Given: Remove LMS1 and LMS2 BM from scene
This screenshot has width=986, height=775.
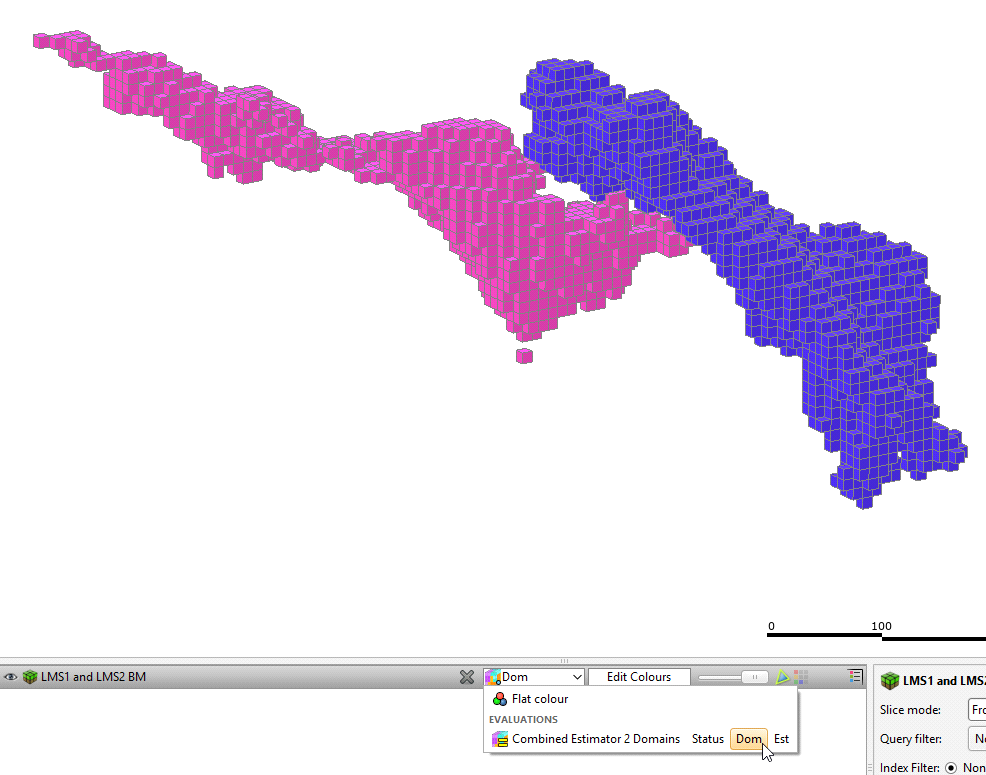Looking at the screenshot, I should tap(466, 677).
